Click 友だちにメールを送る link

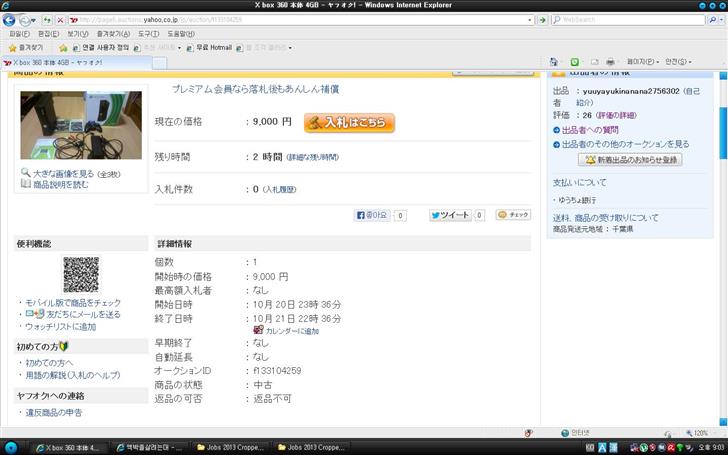click(x=83, y=314)
